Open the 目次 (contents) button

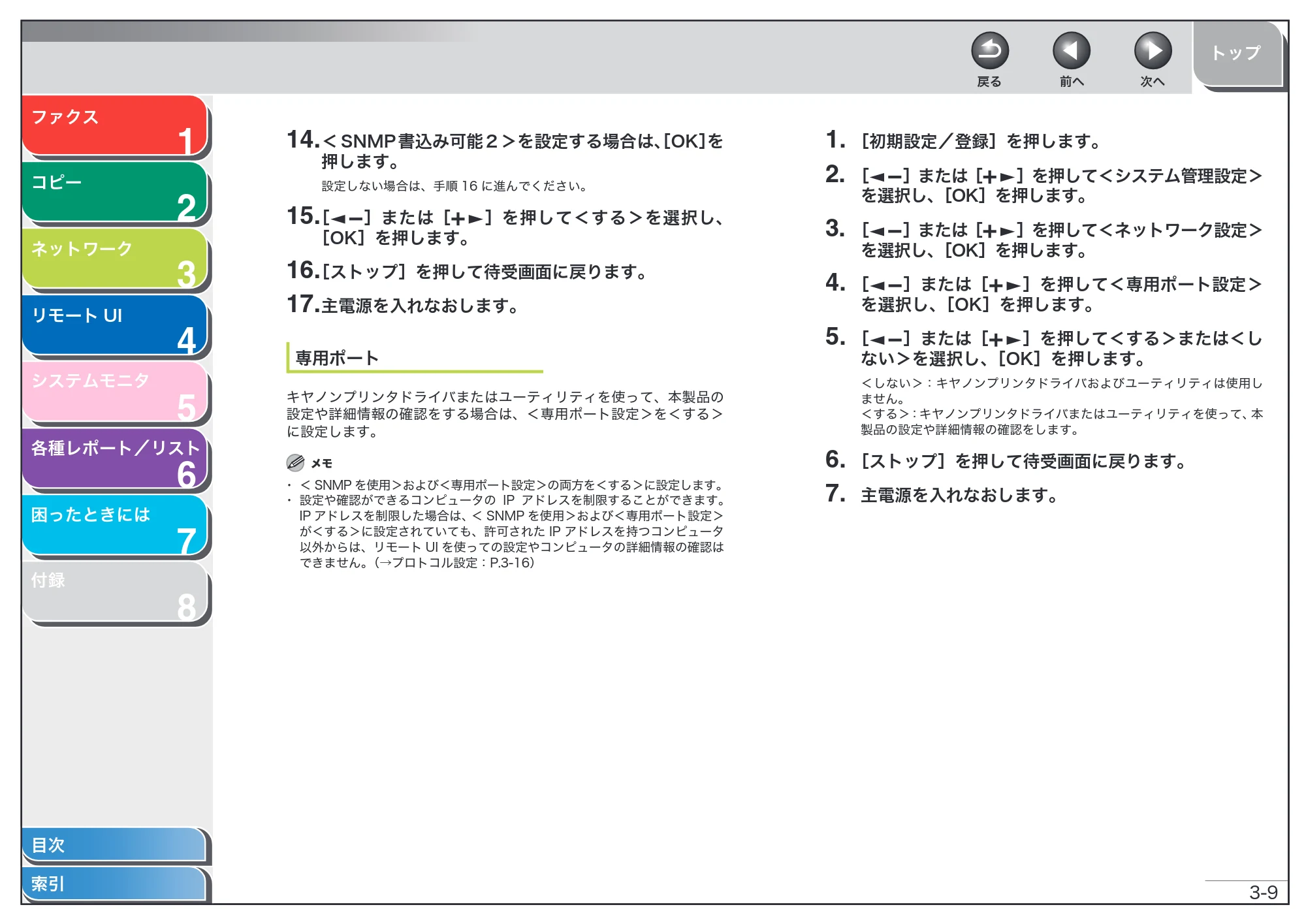coord(114,845)
